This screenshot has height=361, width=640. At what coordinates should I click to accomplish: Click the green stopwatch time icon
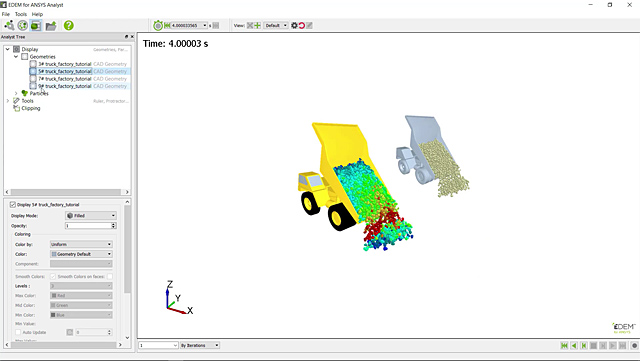coord(158,25)
